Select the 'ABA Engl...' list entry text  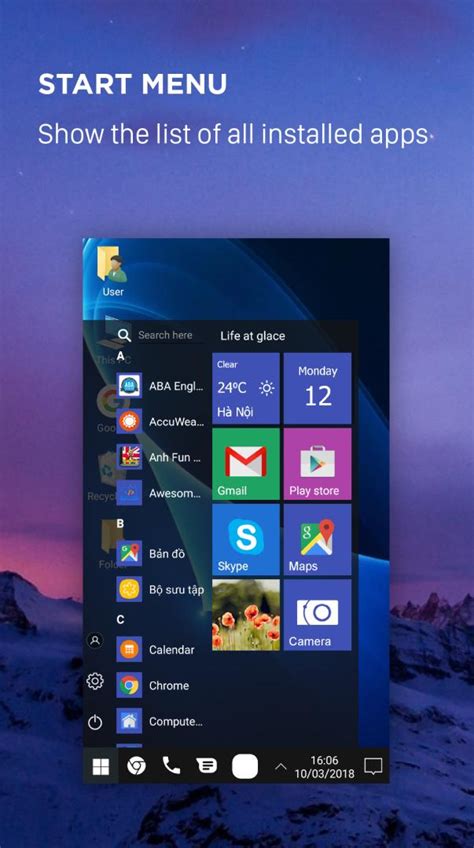(176, 386)
